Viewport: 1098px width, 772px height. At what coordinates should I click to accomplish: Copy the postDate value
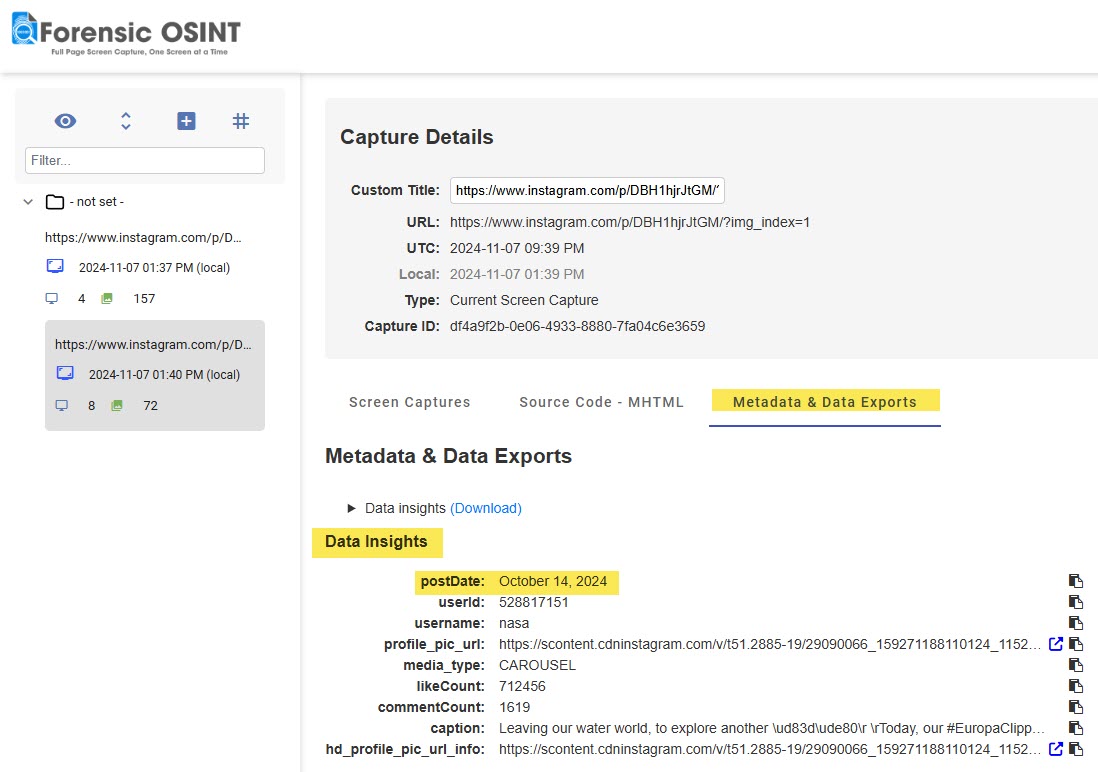pos(1076,581)
